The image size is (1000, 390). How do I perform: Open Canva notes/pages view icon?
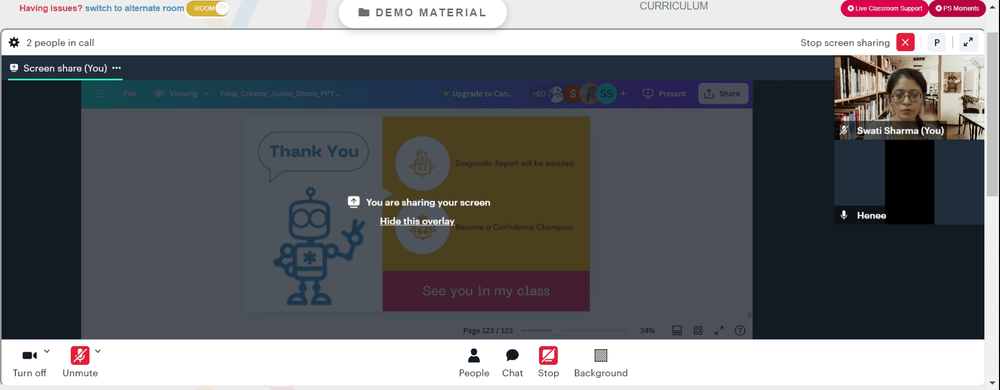tap(677, 331)
